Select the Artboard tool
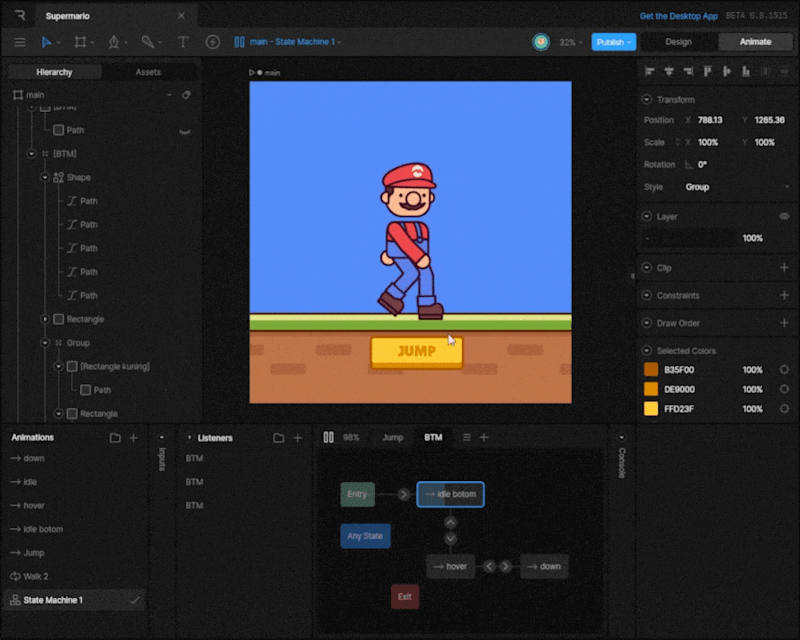Viewport: 800px width, 640px height. click(80, 42)
